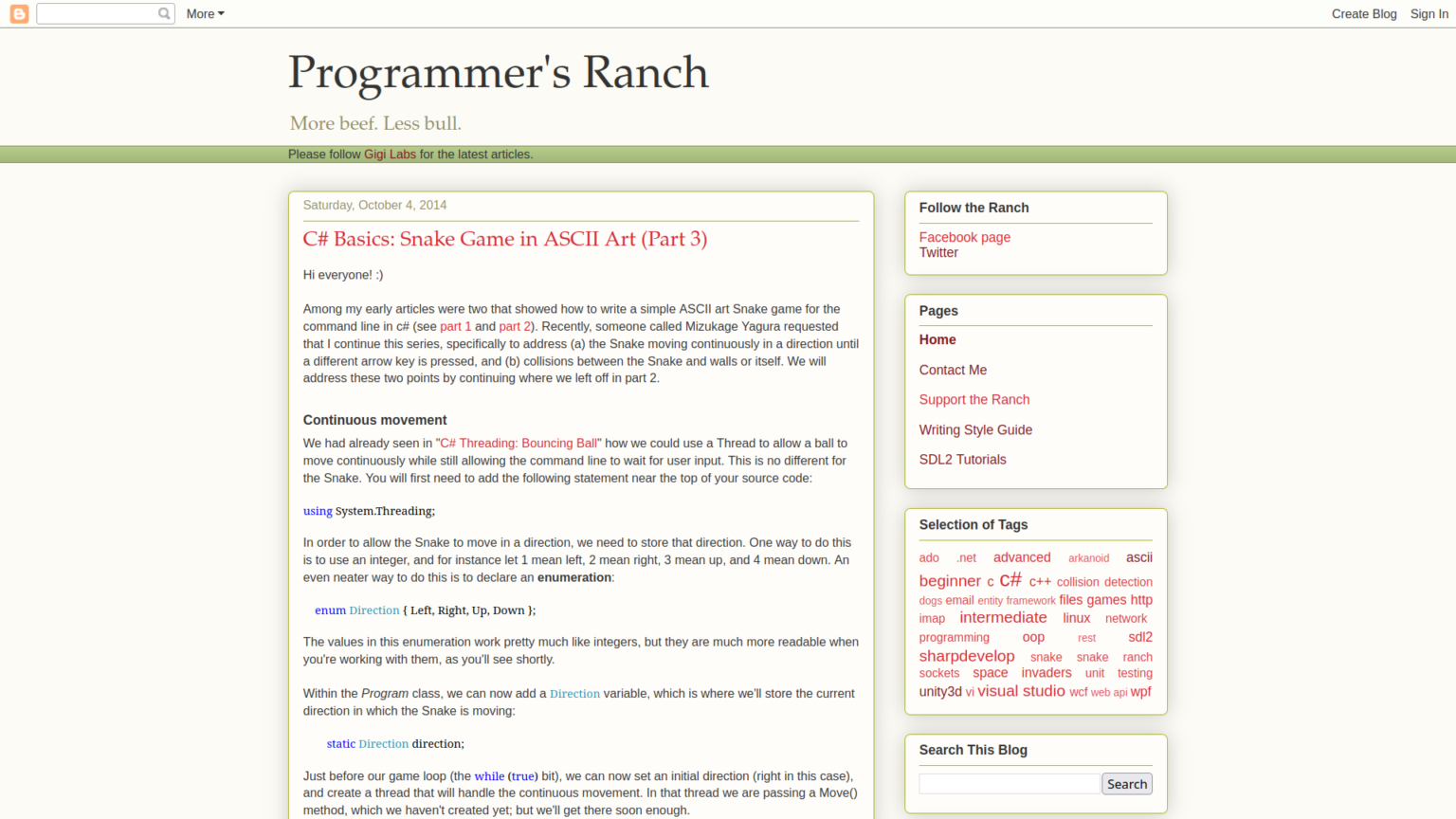The width and height of the screenshot is (1456, 819).
Task: Open the More dropdown in the navbar
Action: pyautogui.click(x=205, y=13)
